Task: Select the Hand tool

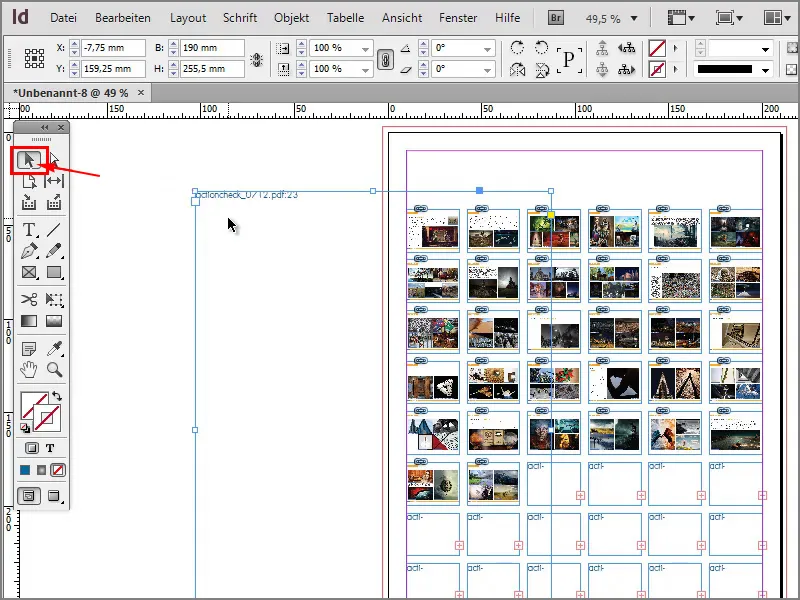Action: click(27, 373)
